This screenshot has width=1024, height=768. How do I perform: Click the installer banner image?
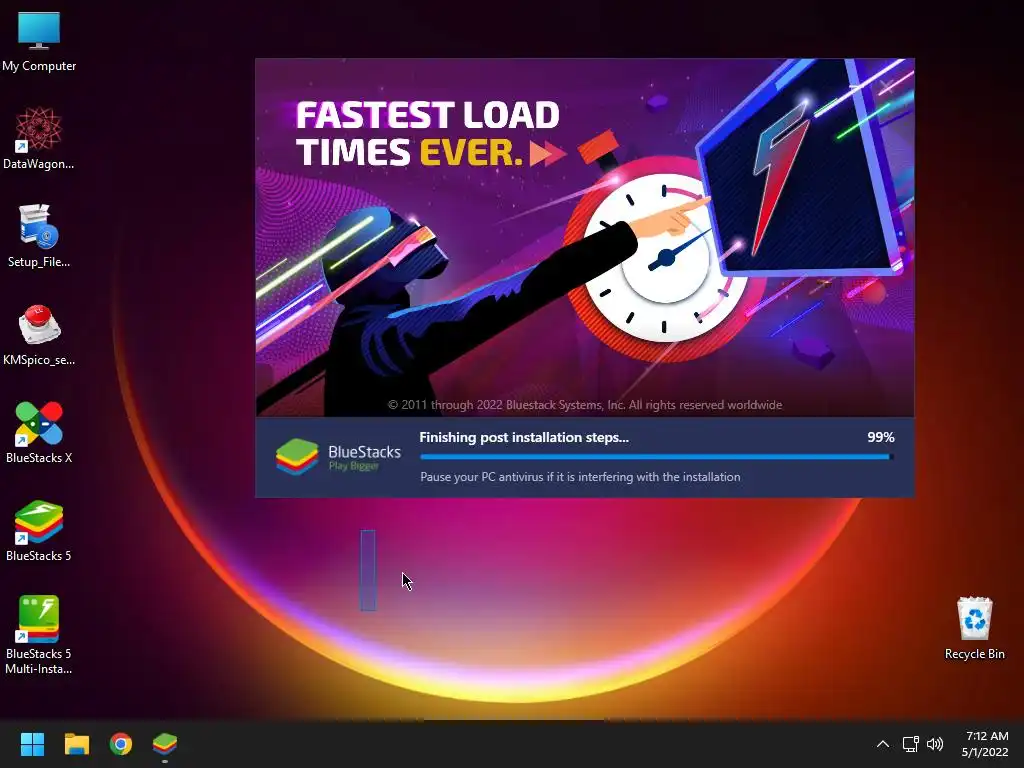point(584,237)
